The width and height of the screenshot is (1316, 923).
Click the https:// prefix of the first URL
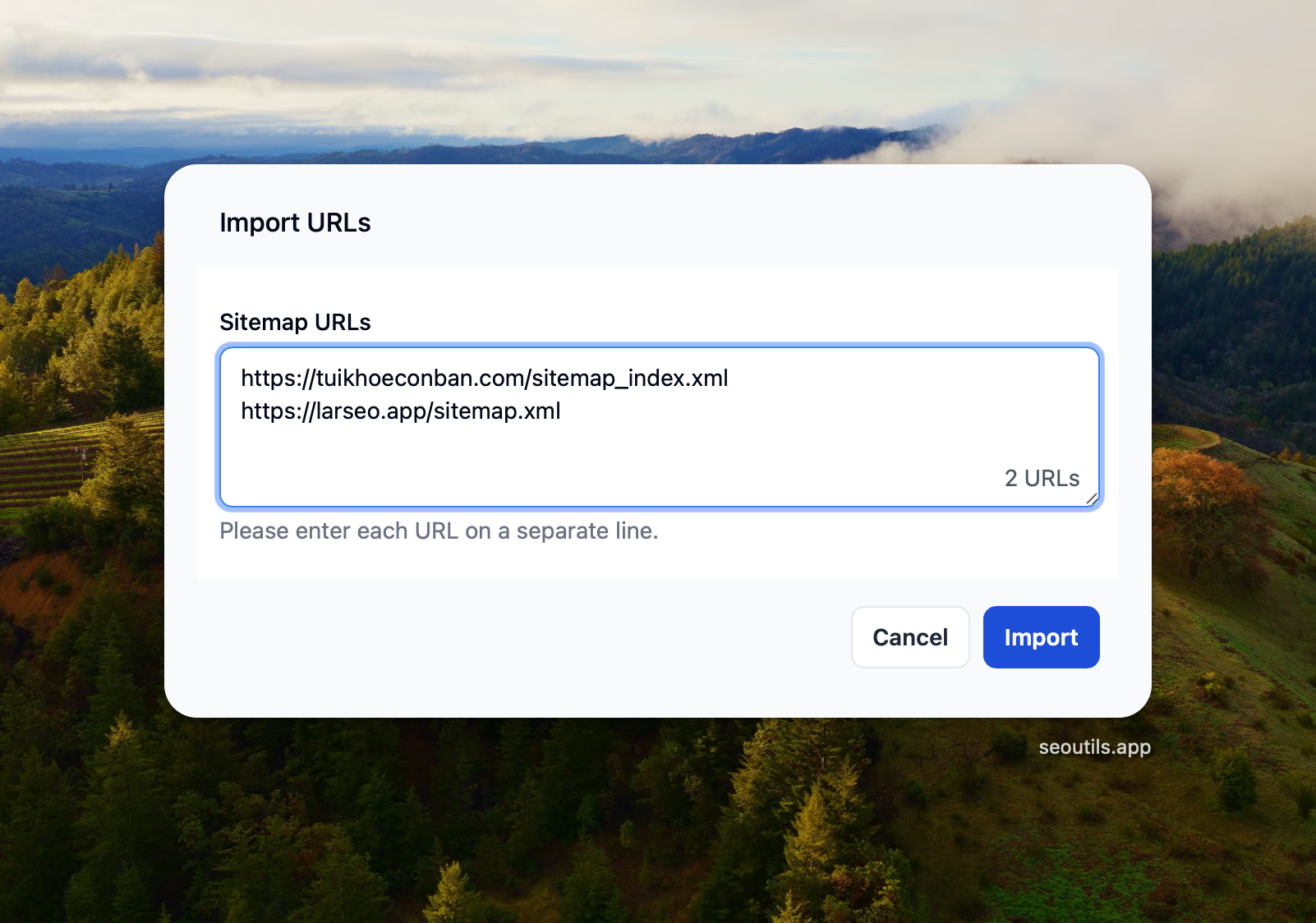277,378
